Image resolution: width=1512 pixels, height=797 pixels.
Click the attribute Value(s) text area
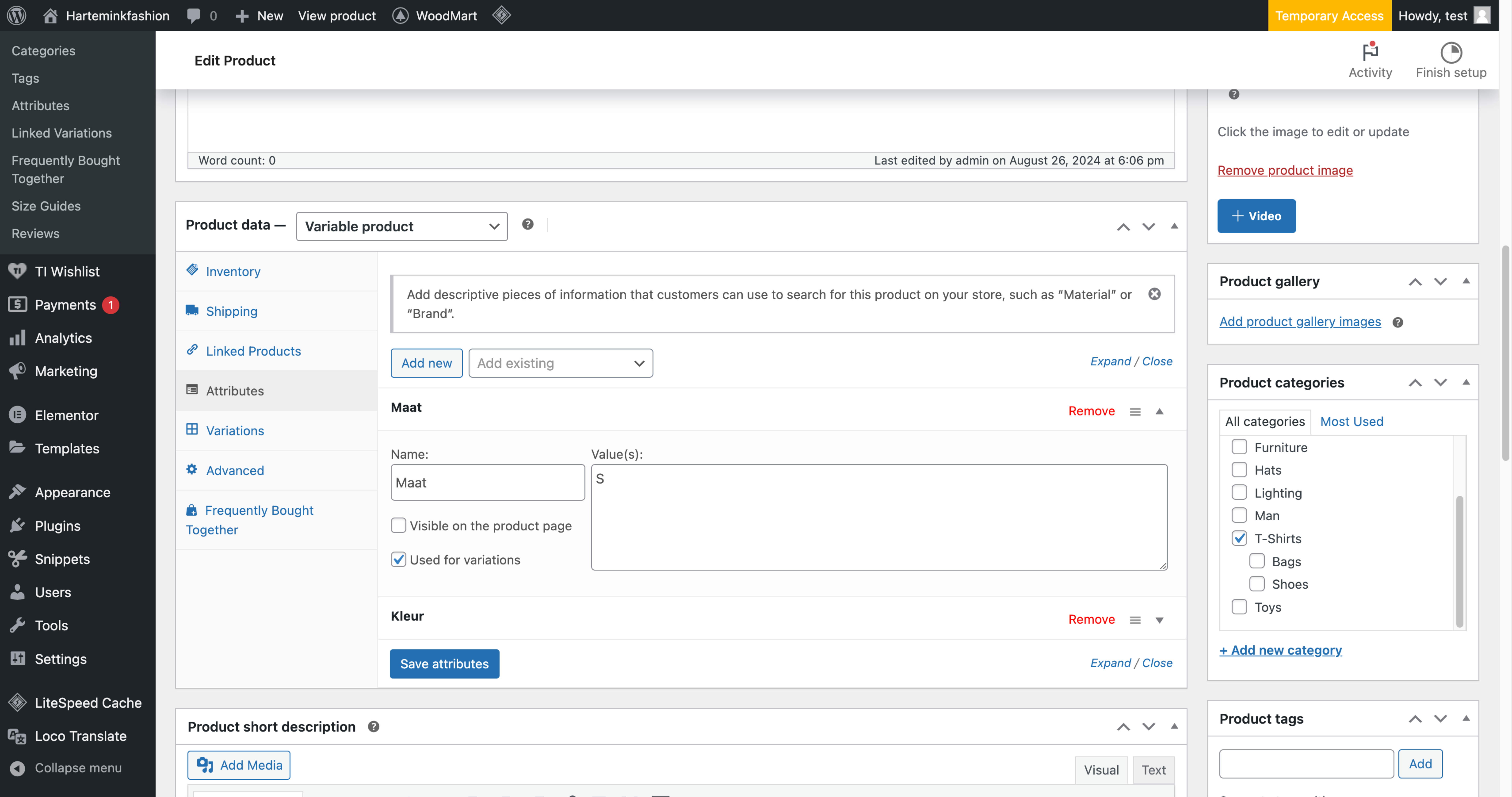879,518
